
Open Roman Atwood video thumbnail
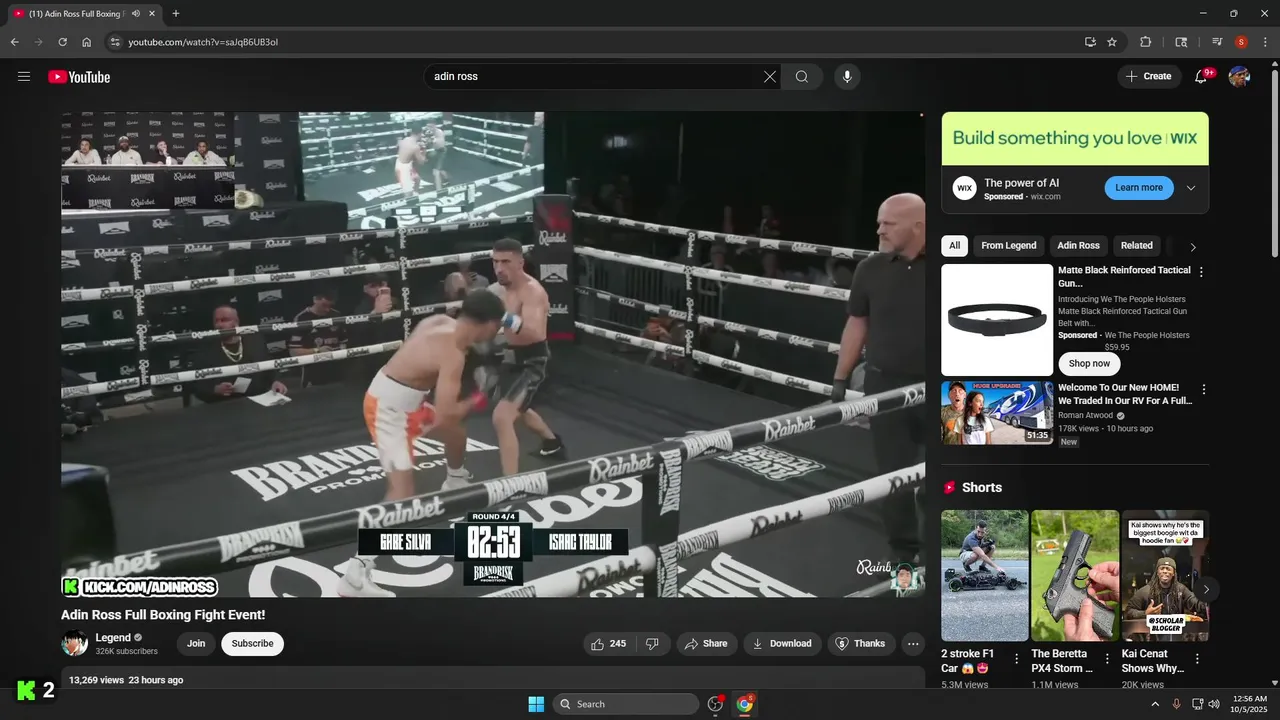coord(997,412)
